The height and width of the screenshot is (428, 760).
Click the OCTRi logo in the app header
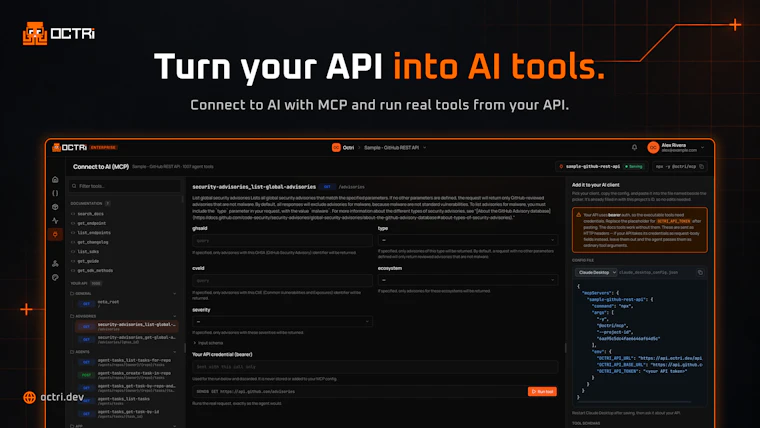(x=69, y=147)
